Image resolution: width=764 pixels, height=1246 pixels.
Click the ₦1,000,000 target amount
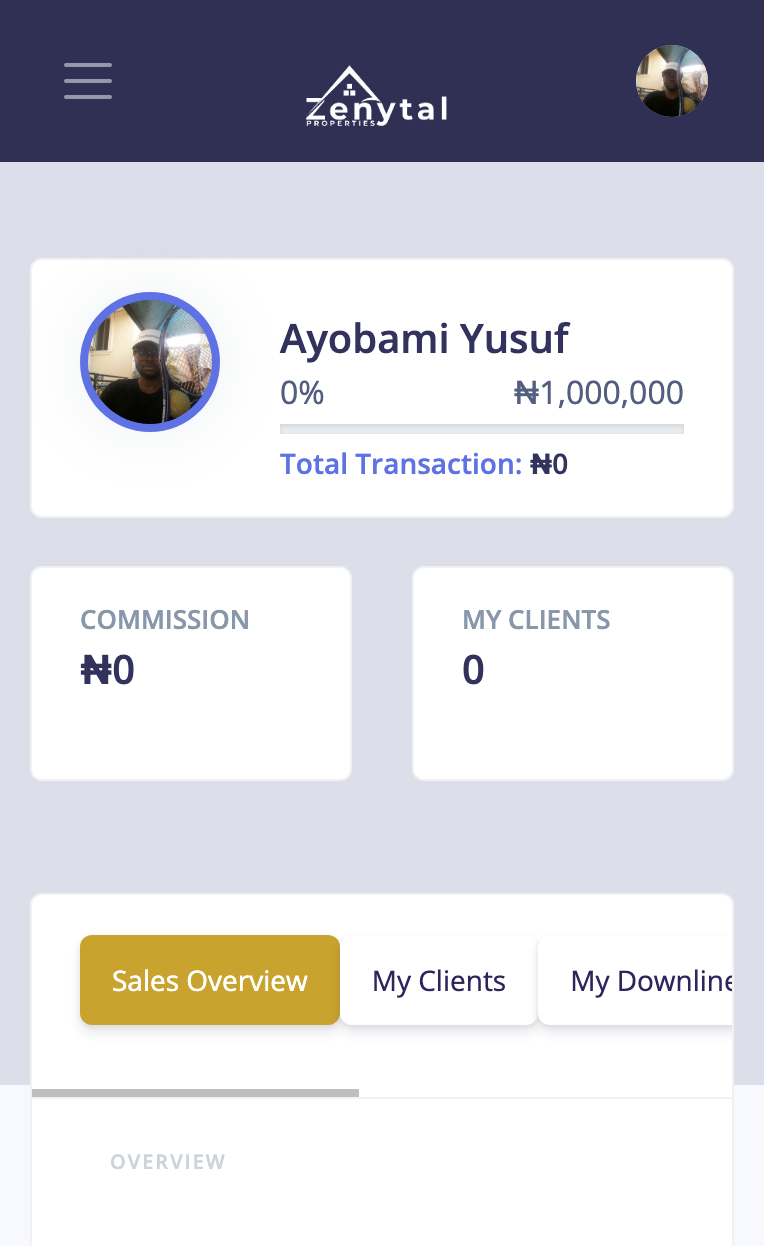click(x=598, y=392)
